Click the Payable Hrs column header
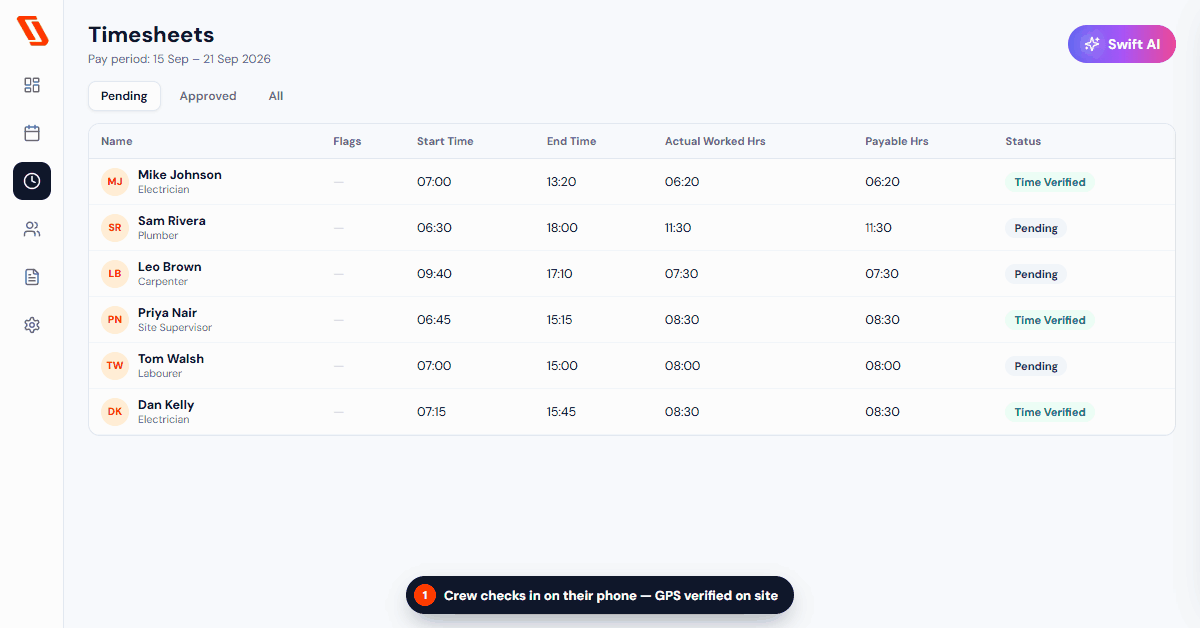The image size is (1200, 628). click(897, 141)
